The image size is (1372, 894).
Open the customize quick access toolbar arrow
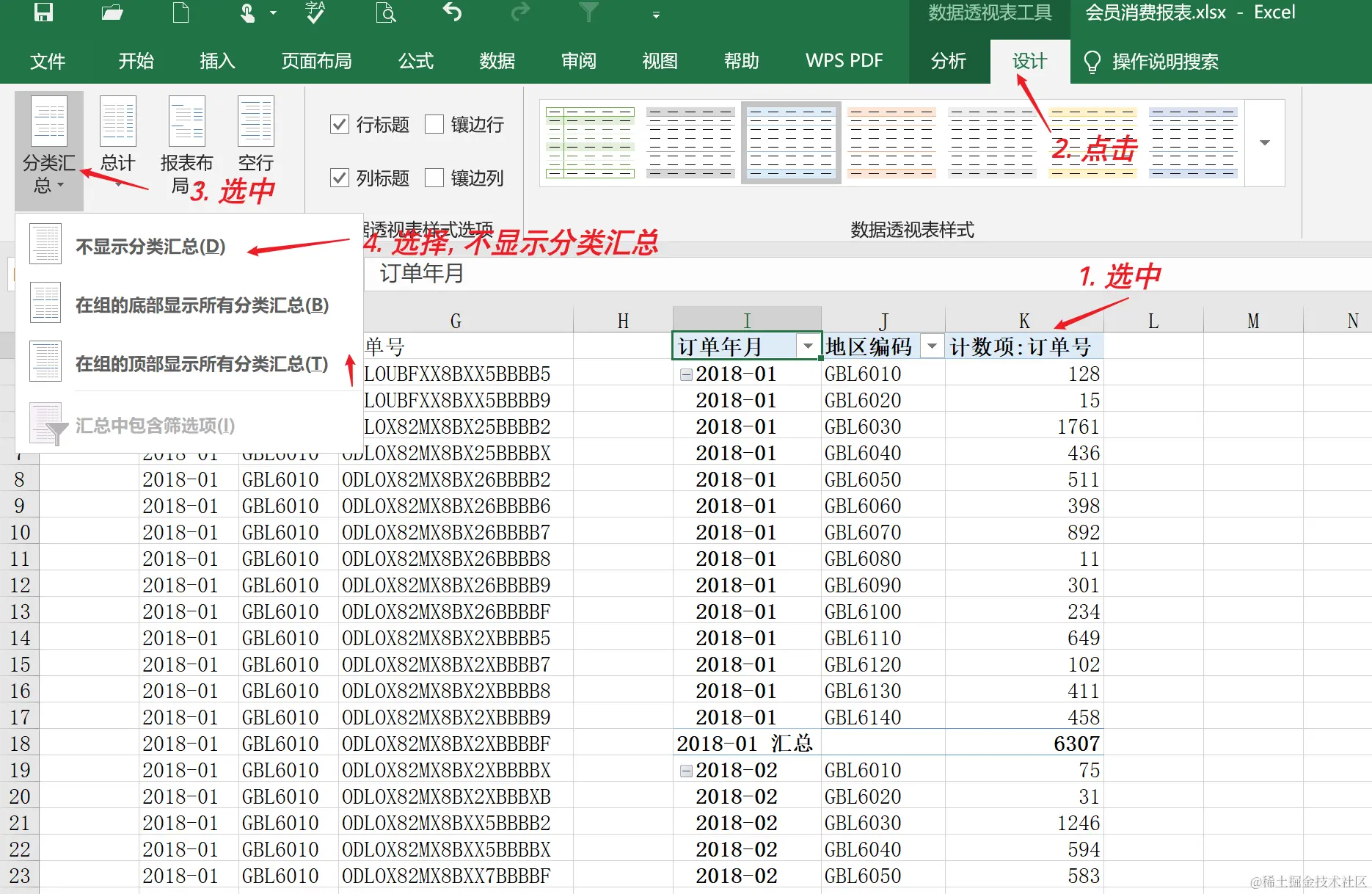pos(656,14)
